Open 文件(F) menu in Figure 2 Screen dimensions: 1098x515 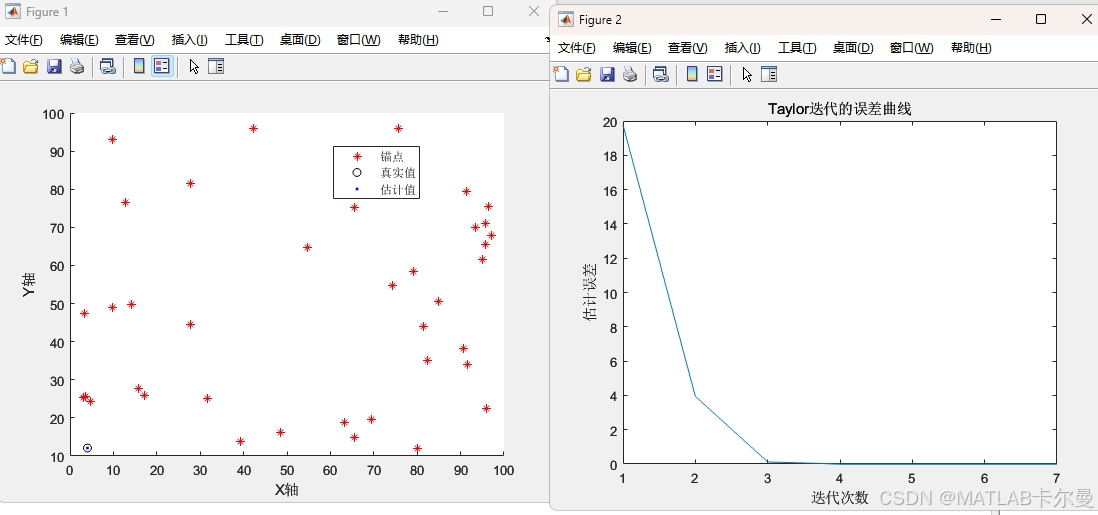(577, 48)
